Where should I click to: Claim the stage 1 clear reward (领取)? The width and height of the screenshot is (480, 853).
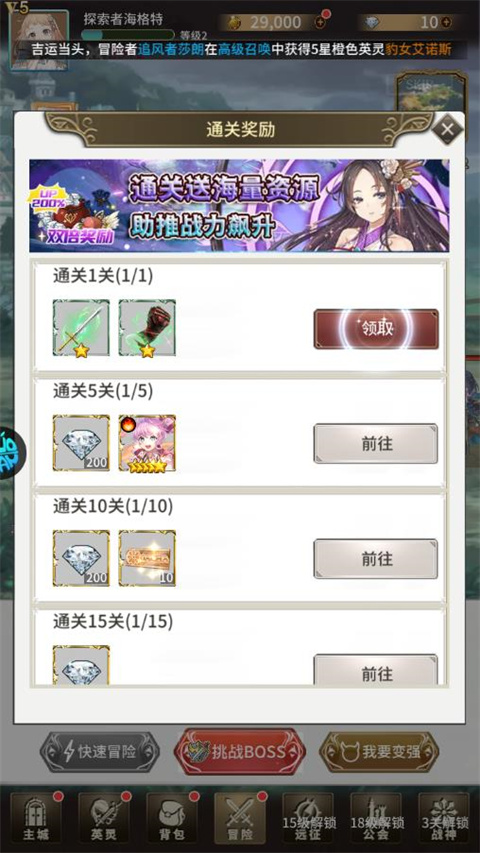(376, 329)
